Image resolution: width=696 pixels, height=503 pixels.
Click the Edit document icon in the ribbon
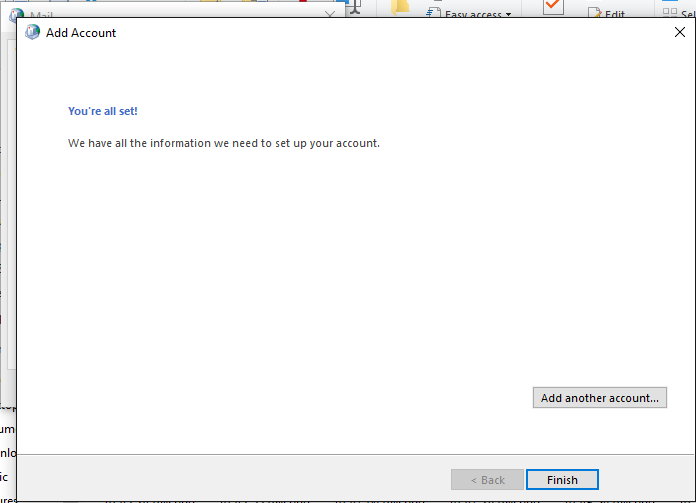[x=595, y=14]
